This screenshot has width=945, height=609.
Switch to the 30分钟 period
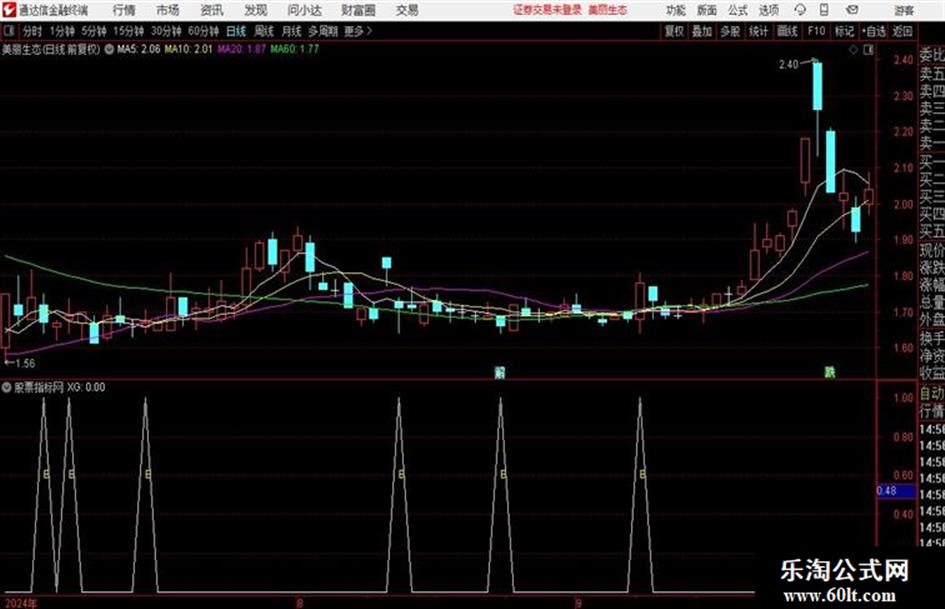pos(166,31)
